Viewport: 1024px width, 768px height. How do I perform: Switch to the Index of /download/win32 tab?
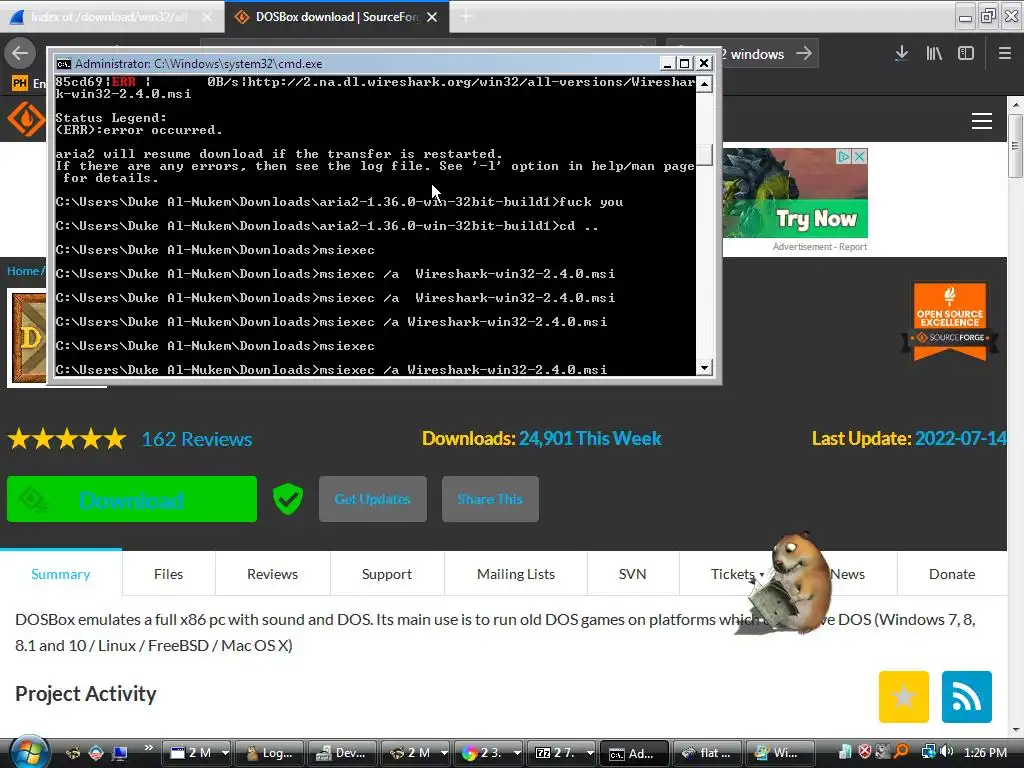point(112,17)
